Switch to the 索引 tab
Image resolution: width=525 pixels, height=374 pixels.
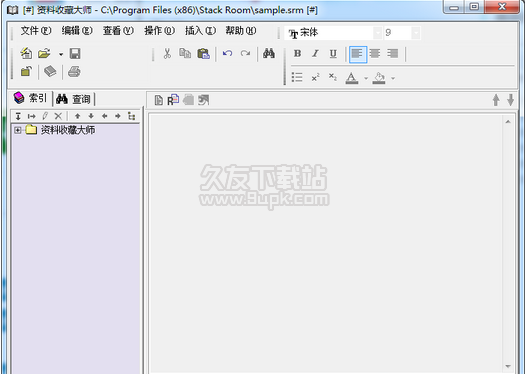(31, 98)
